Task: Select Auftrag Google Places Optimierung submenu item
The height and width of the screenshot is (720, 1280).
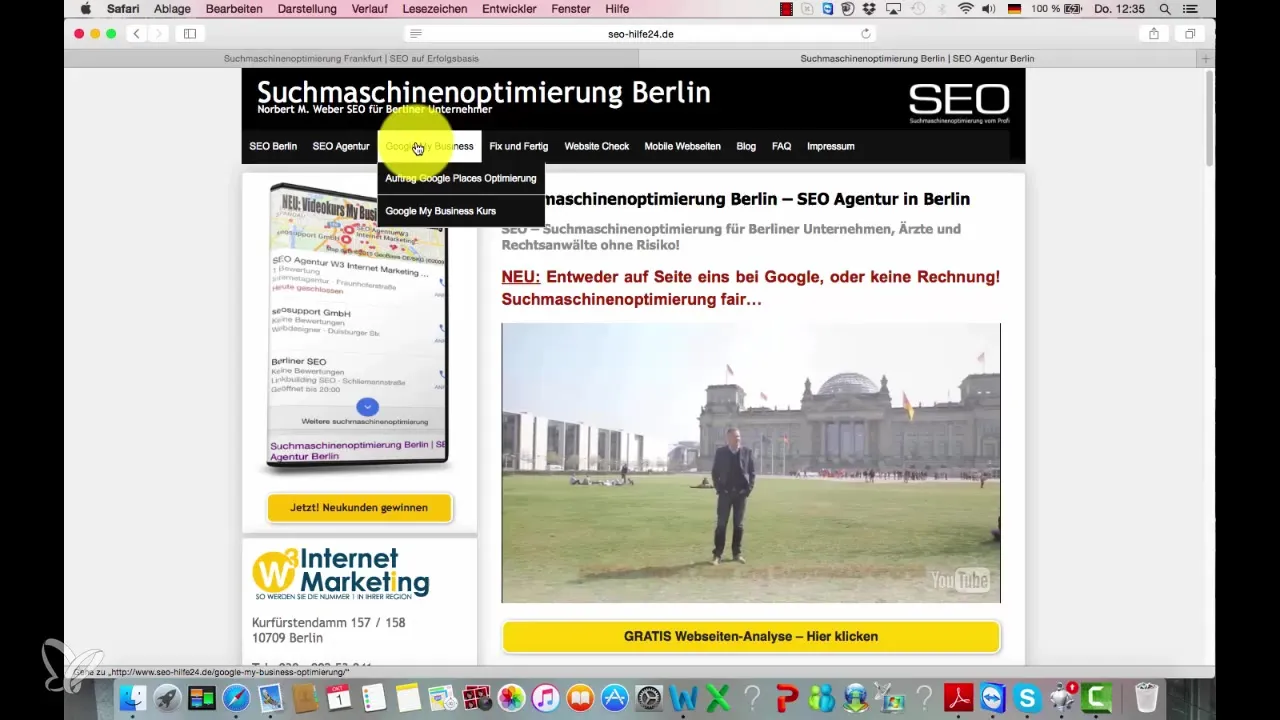Action: pos(461,178)
